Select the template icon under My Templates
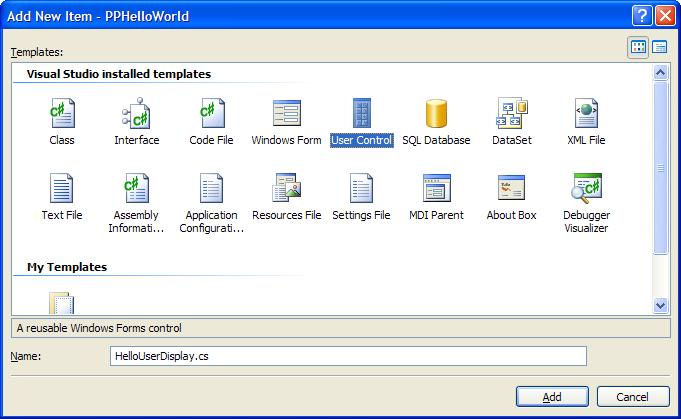The image size is (681, 419). click(61, 303)
